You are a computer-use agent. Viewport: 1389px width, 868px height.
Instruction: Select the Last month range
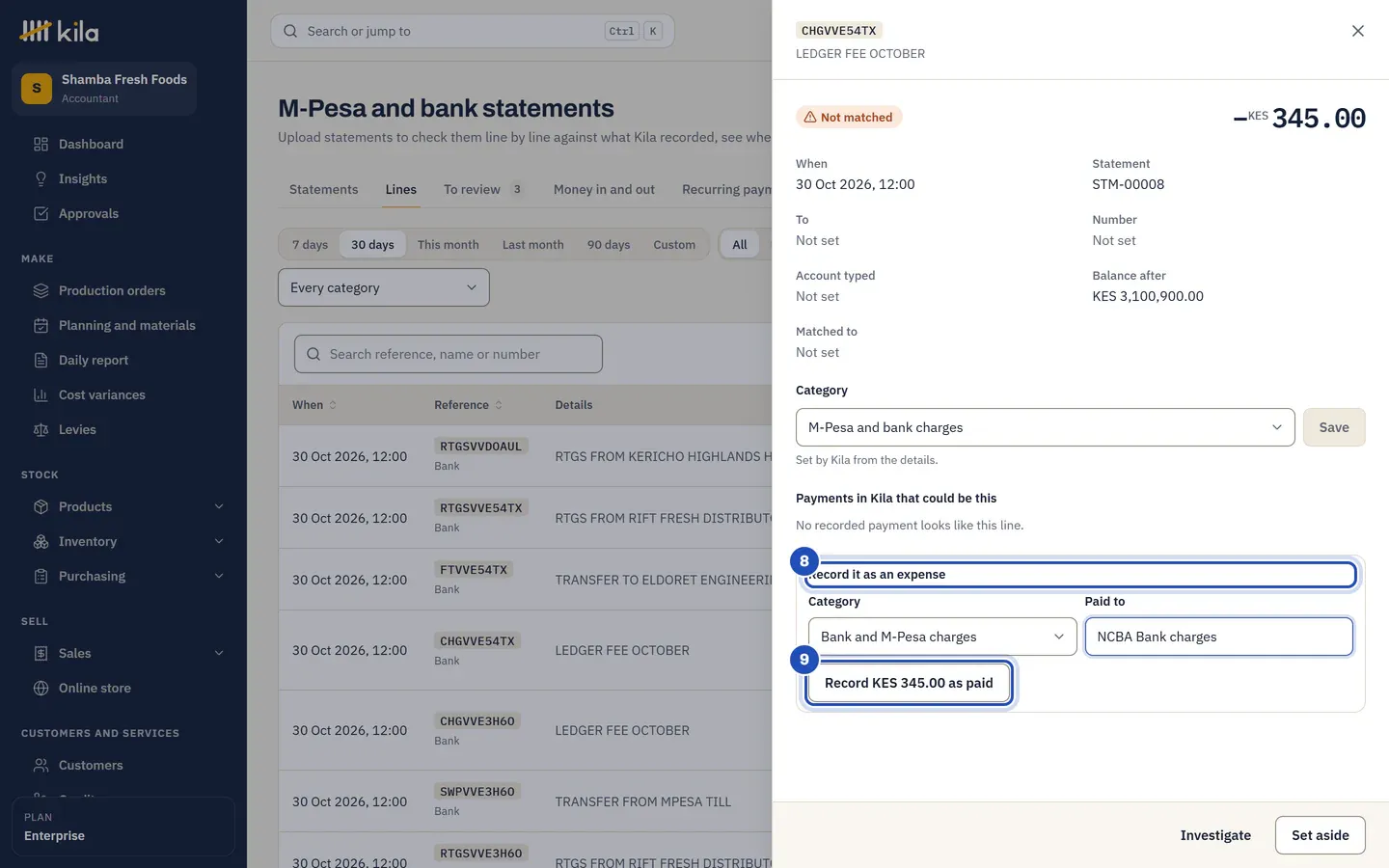[533, 244]
